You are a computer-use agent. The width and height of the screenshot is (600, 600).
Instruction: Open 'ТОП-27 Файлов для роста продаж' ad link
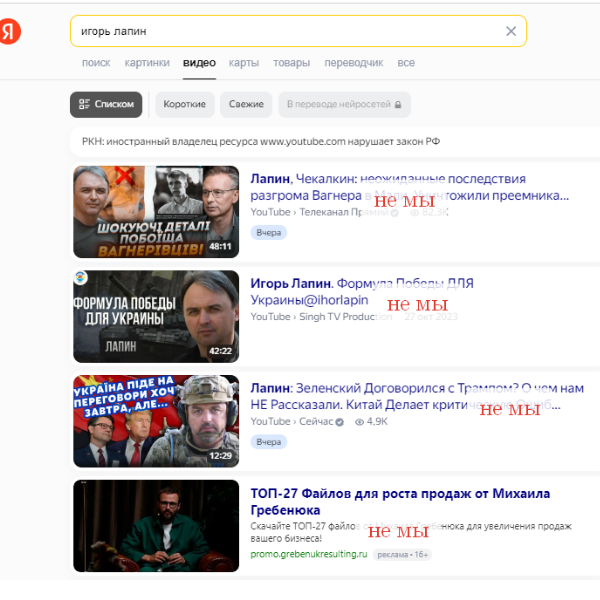tap(400, 502)
